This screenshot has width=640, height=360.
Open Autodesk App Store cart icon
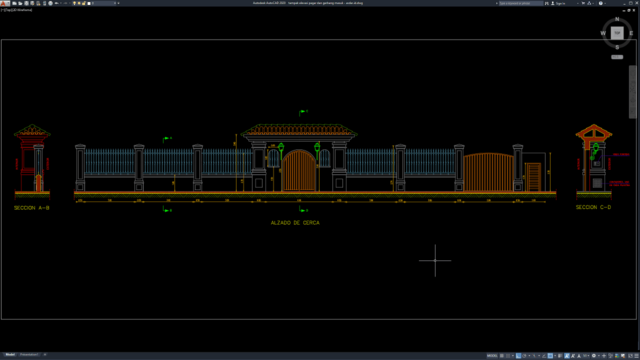coord(583,3)
